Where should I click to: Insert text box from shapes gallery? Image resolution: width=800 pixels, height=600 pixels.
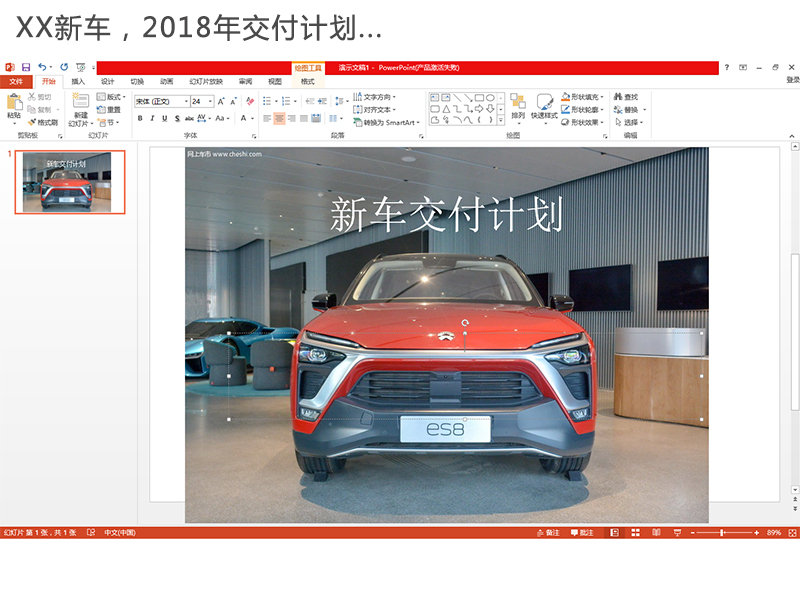[x=435, y=97]
